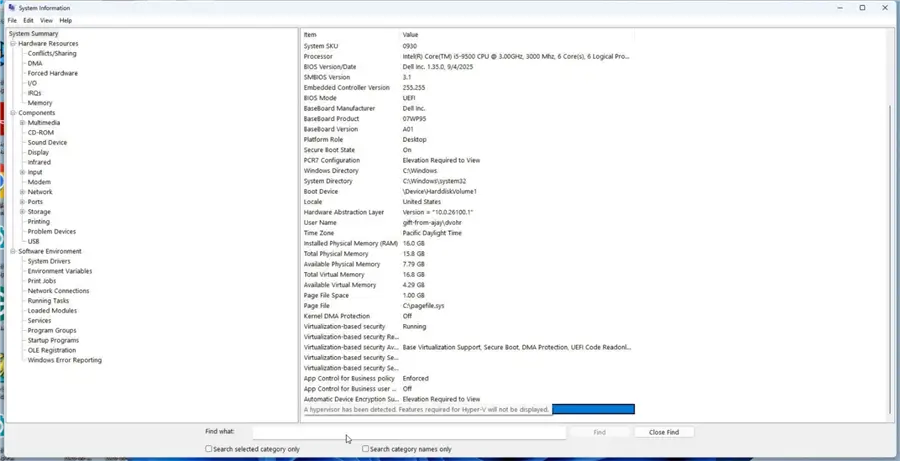The image size is (900, 461).
Task: Select the User Name row
Action: [468, 223]
